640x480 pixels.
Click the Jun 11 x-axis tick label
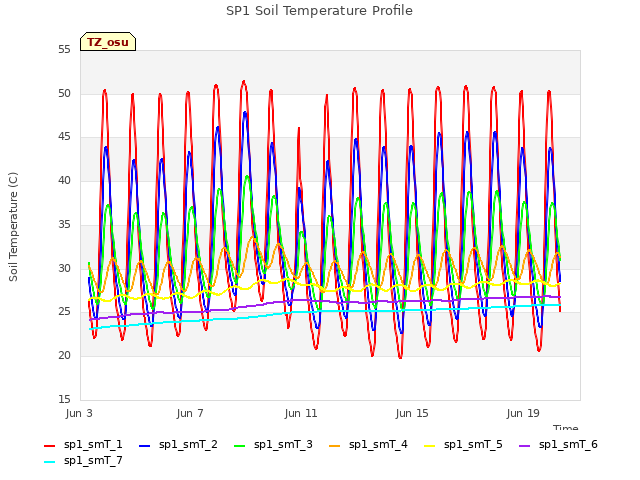pos(301,413)
